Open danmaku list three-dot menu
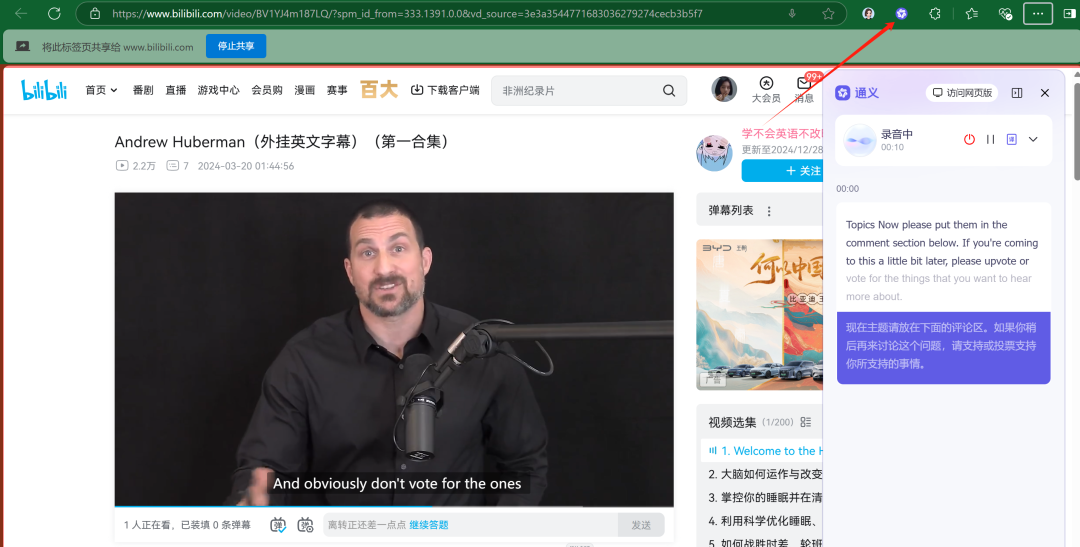1080x547 pixels. click(x=769, y=211)
